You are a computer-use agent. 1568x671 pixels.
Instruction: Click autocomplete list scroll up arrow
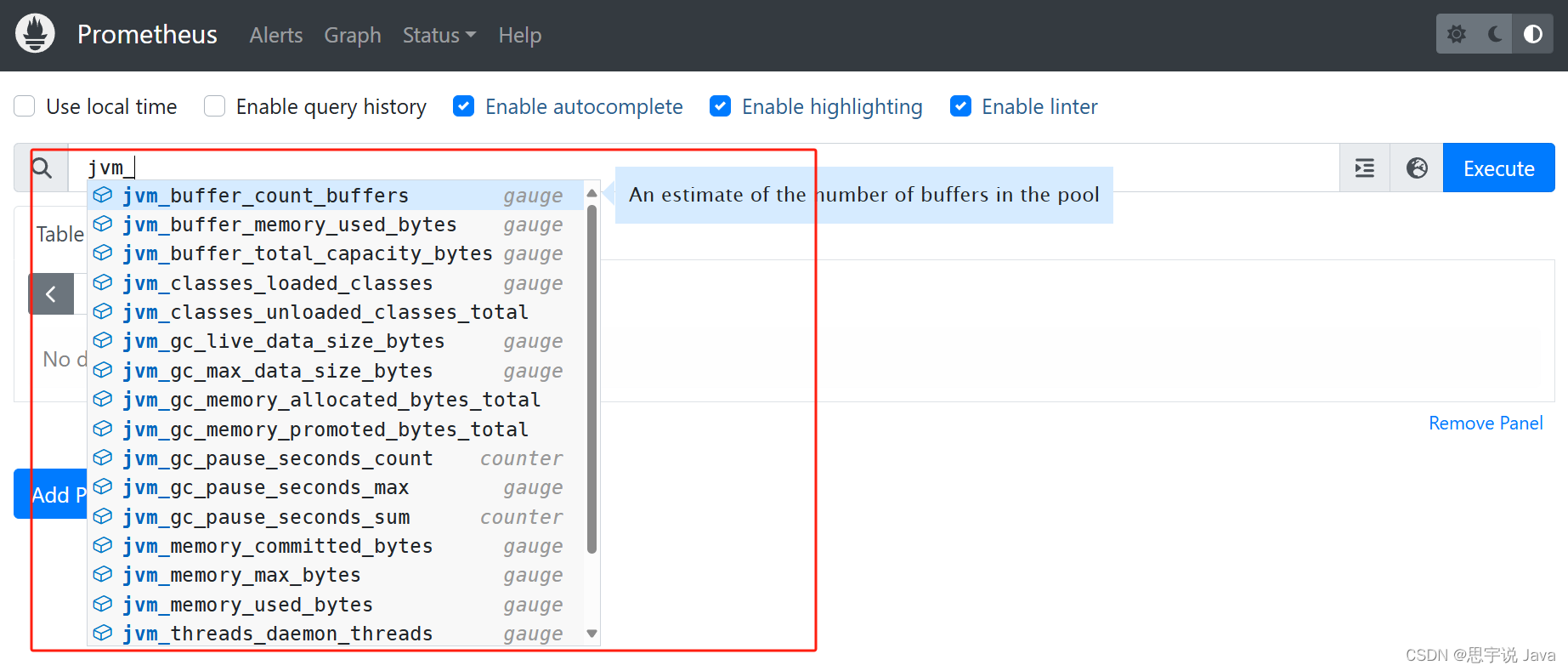592,193
